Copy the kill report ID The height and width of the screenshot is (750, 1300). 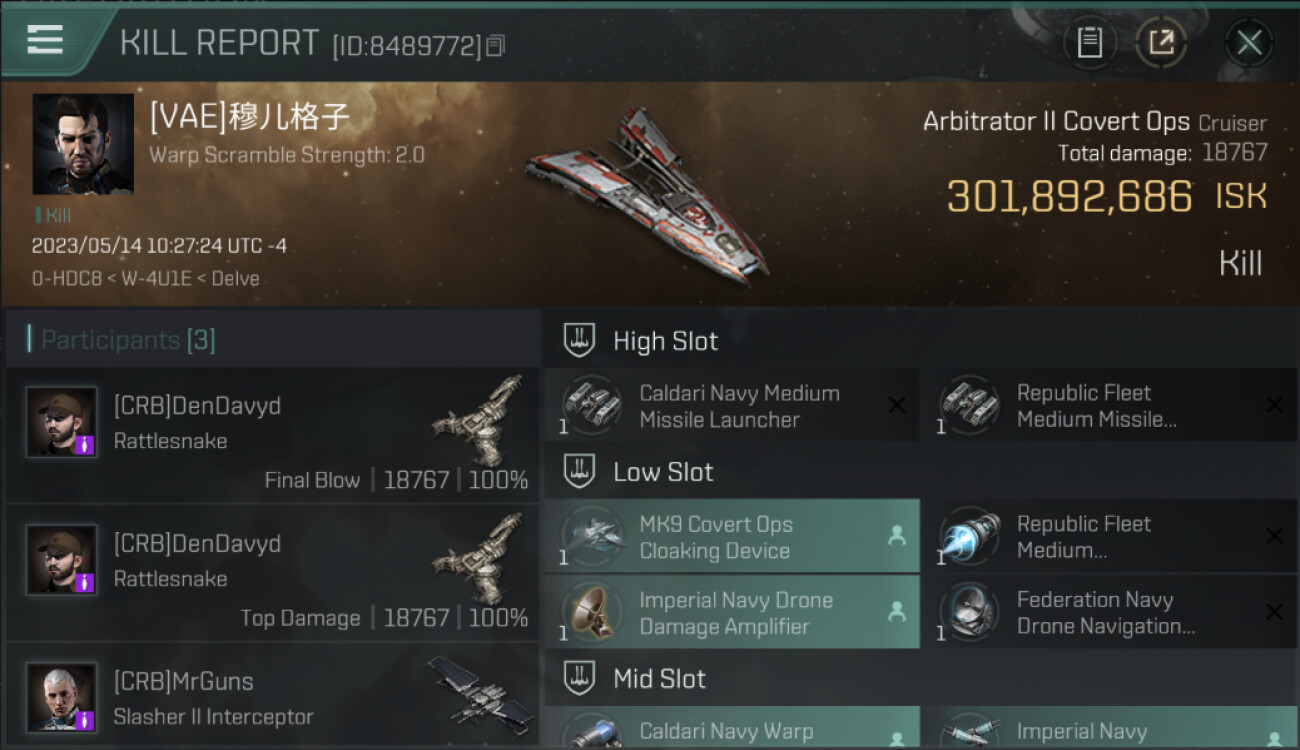coord(497,46)
